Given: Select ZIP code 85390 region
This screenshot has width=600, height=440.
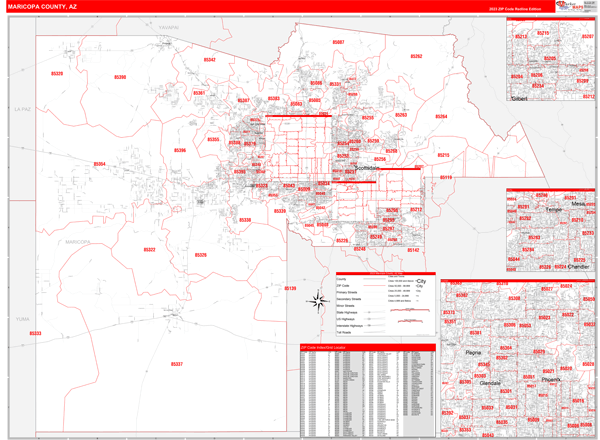Looking at the screenshot, I should pyautogui.click(x=120, y=77).
